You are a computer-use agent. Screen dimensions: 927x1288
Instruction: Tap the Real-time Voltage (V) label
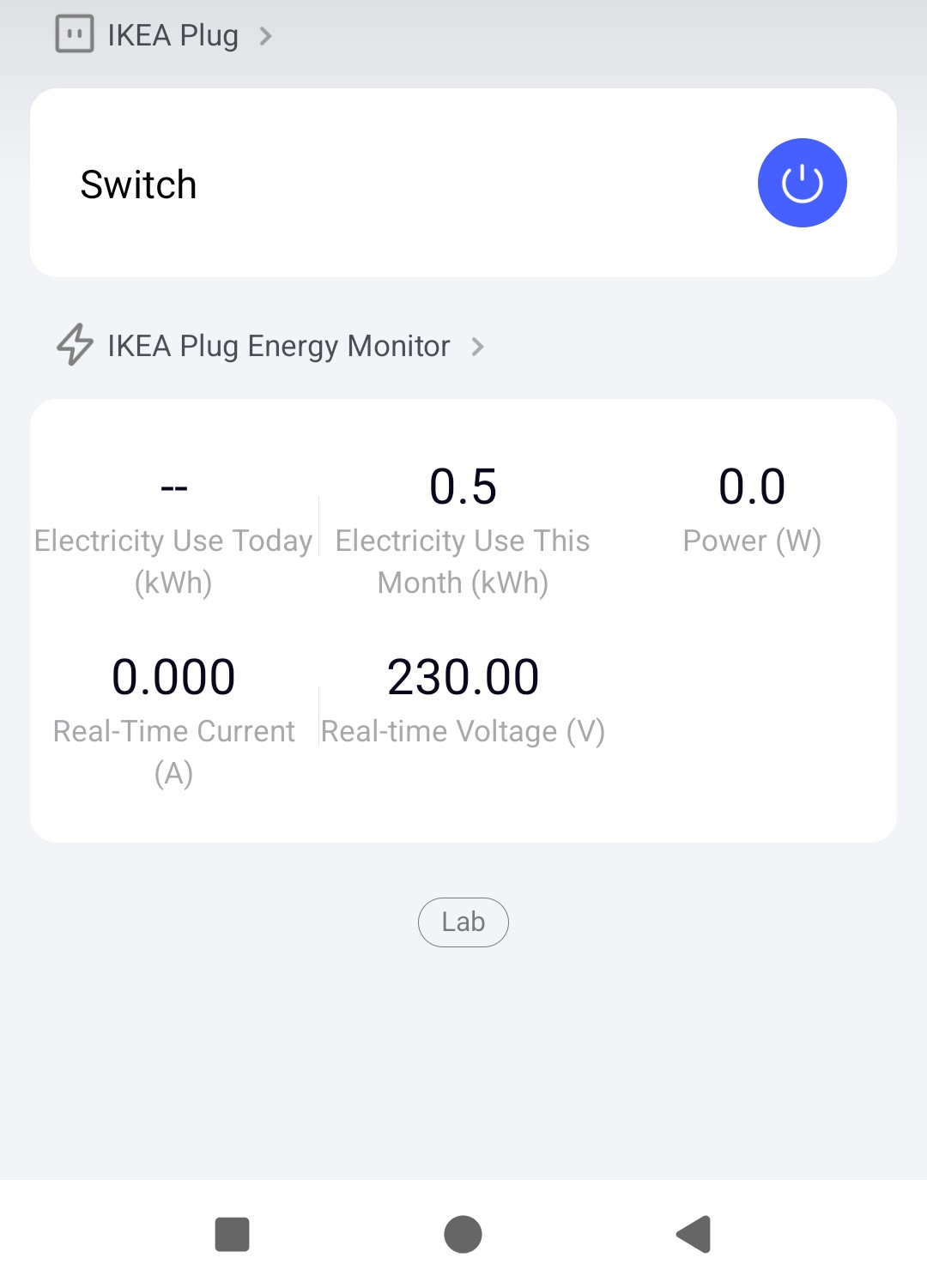463,731
